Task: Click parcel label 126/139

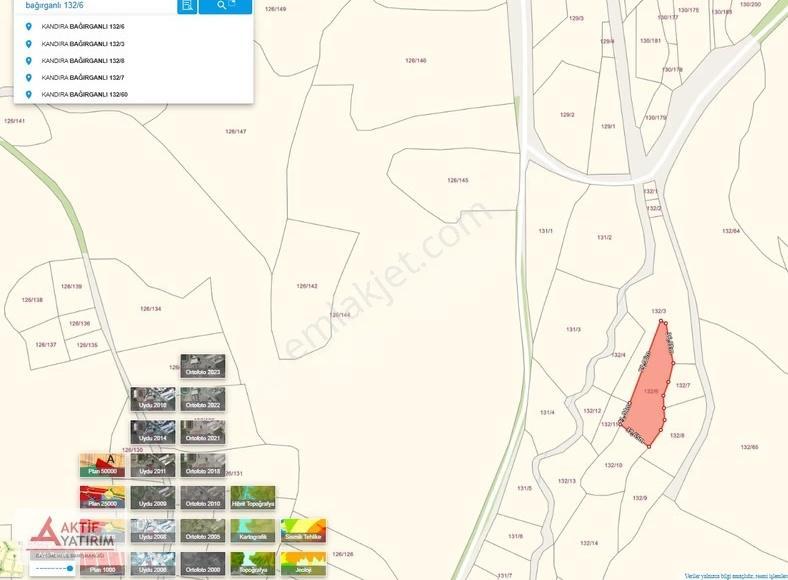Action: (71, 286)
